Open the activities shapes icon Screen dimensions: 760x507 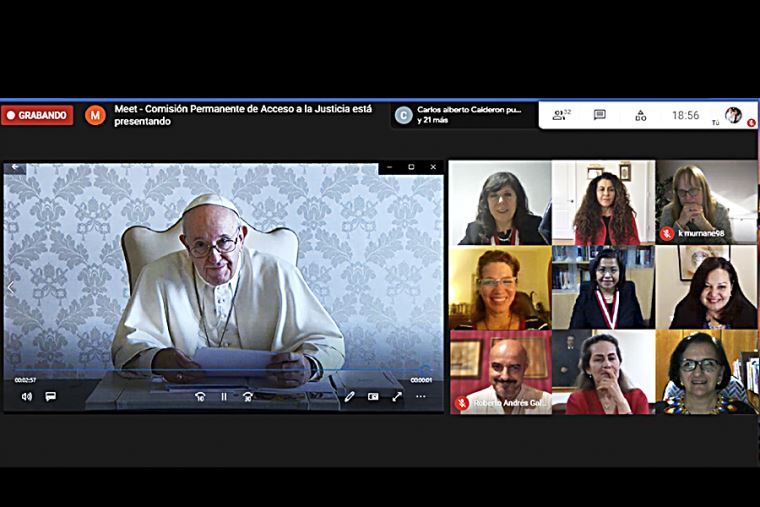pos(640,115)
